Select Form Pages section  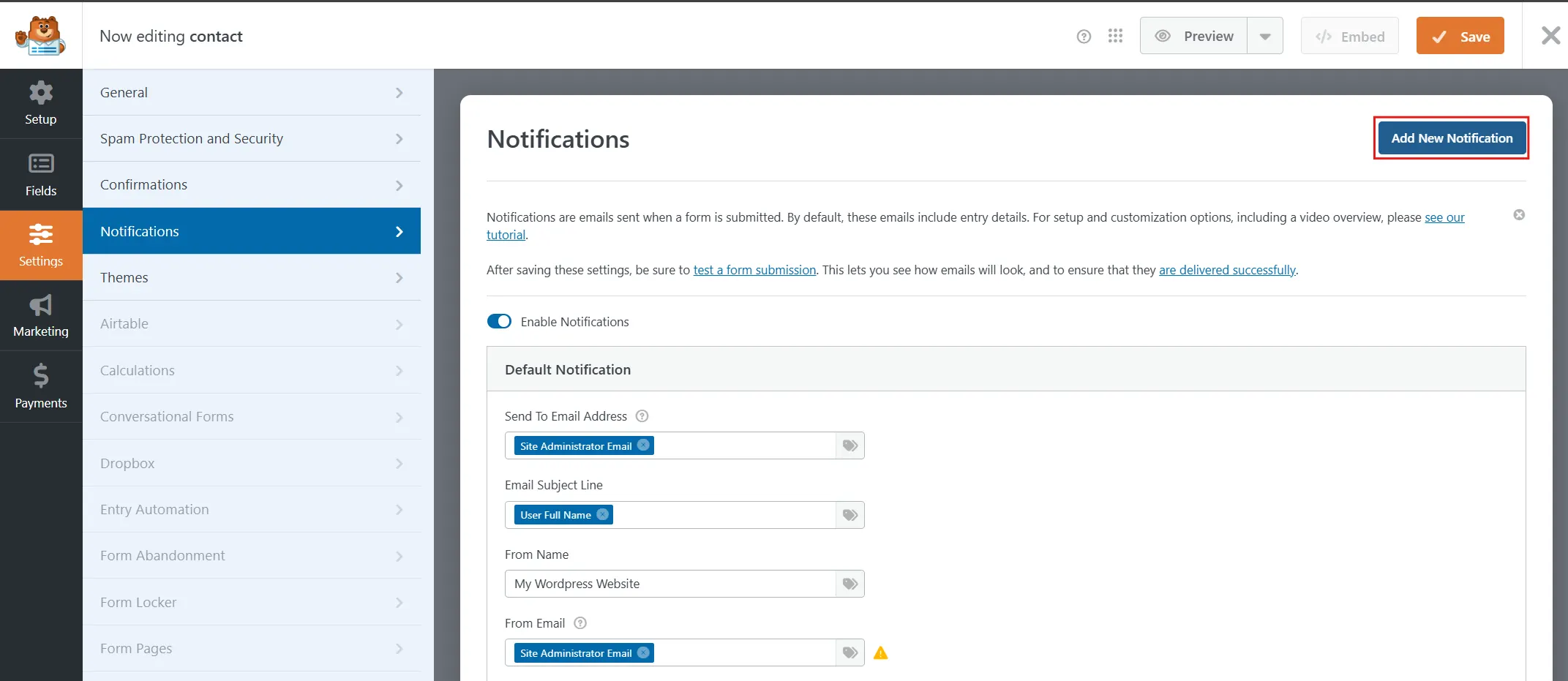pos(252,649)
